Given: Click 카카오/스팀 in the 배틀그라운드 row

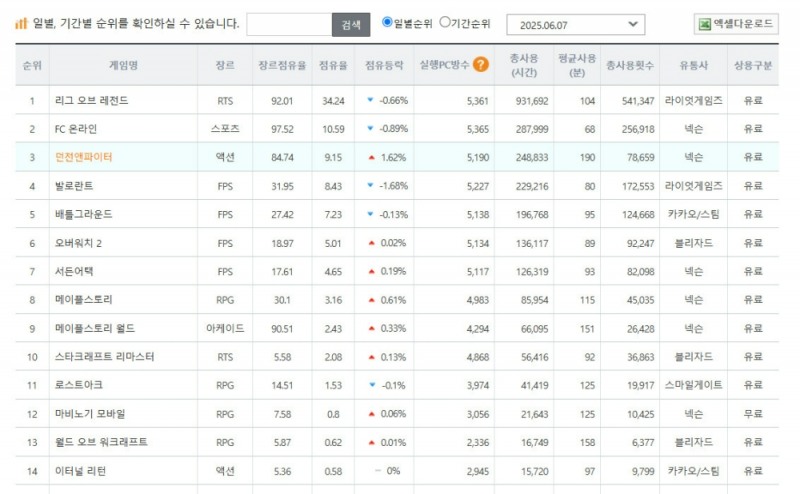Looking at the screenshot, I should [x=693, y=214].
